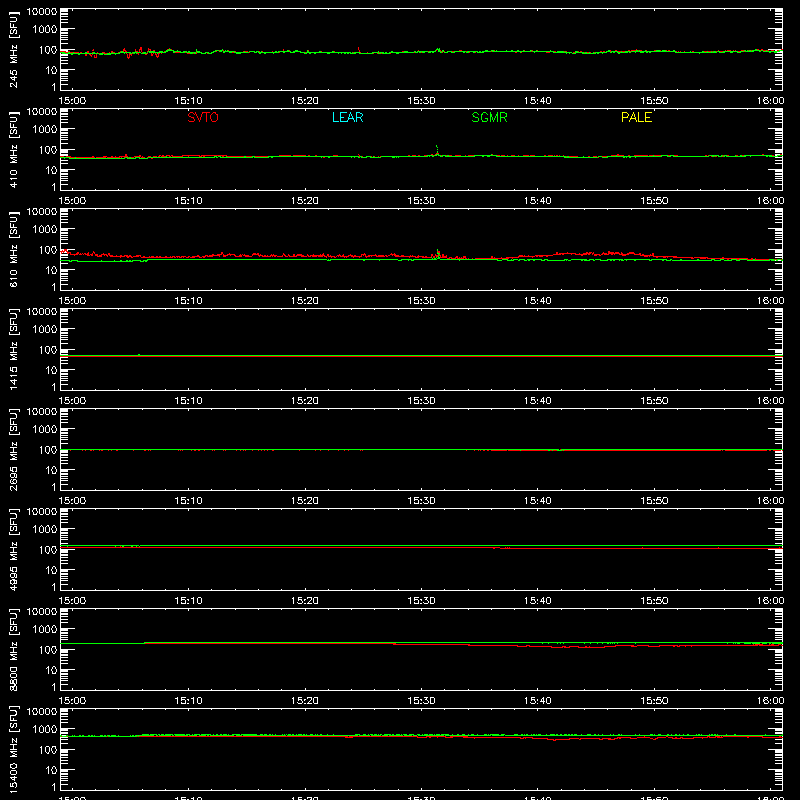Click the green spike in the 410 MHz plot
Screen dimensions: 800x800
437,149
